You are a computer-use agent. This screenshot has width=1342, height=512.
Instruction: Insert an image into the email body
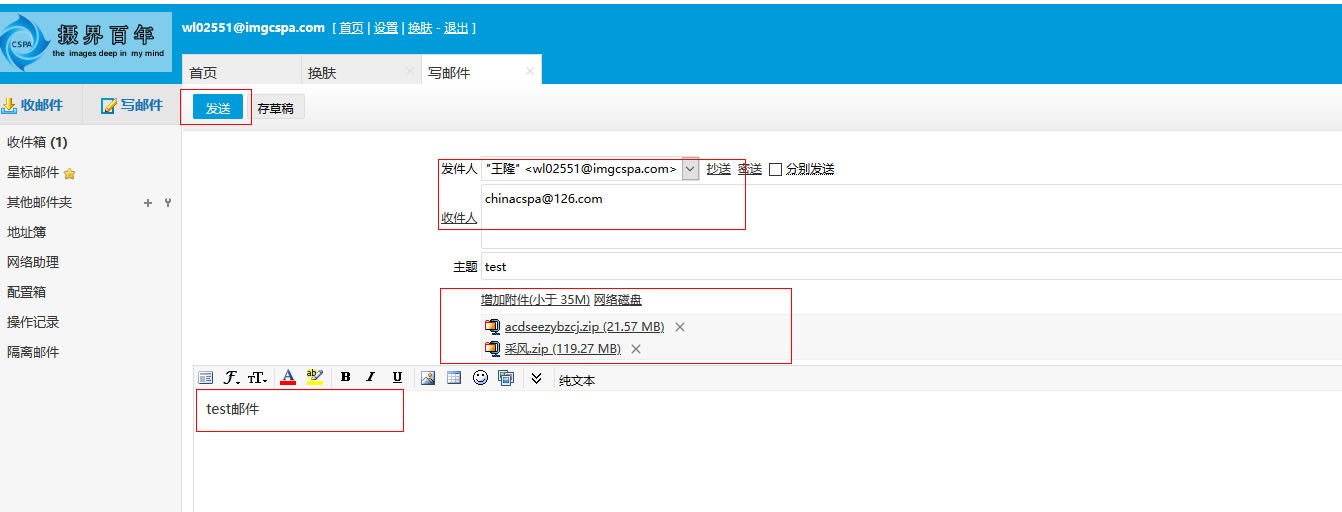click(x=428, y=378)
